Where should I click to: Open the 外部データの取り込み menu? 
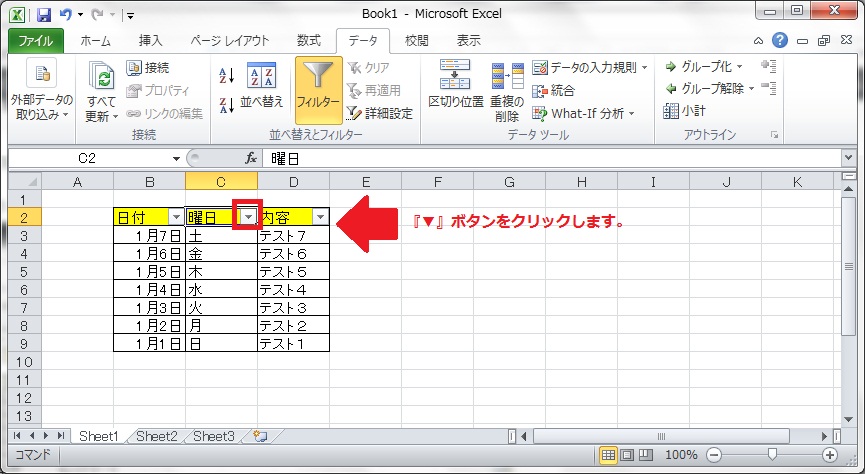[x=41, y=89]
